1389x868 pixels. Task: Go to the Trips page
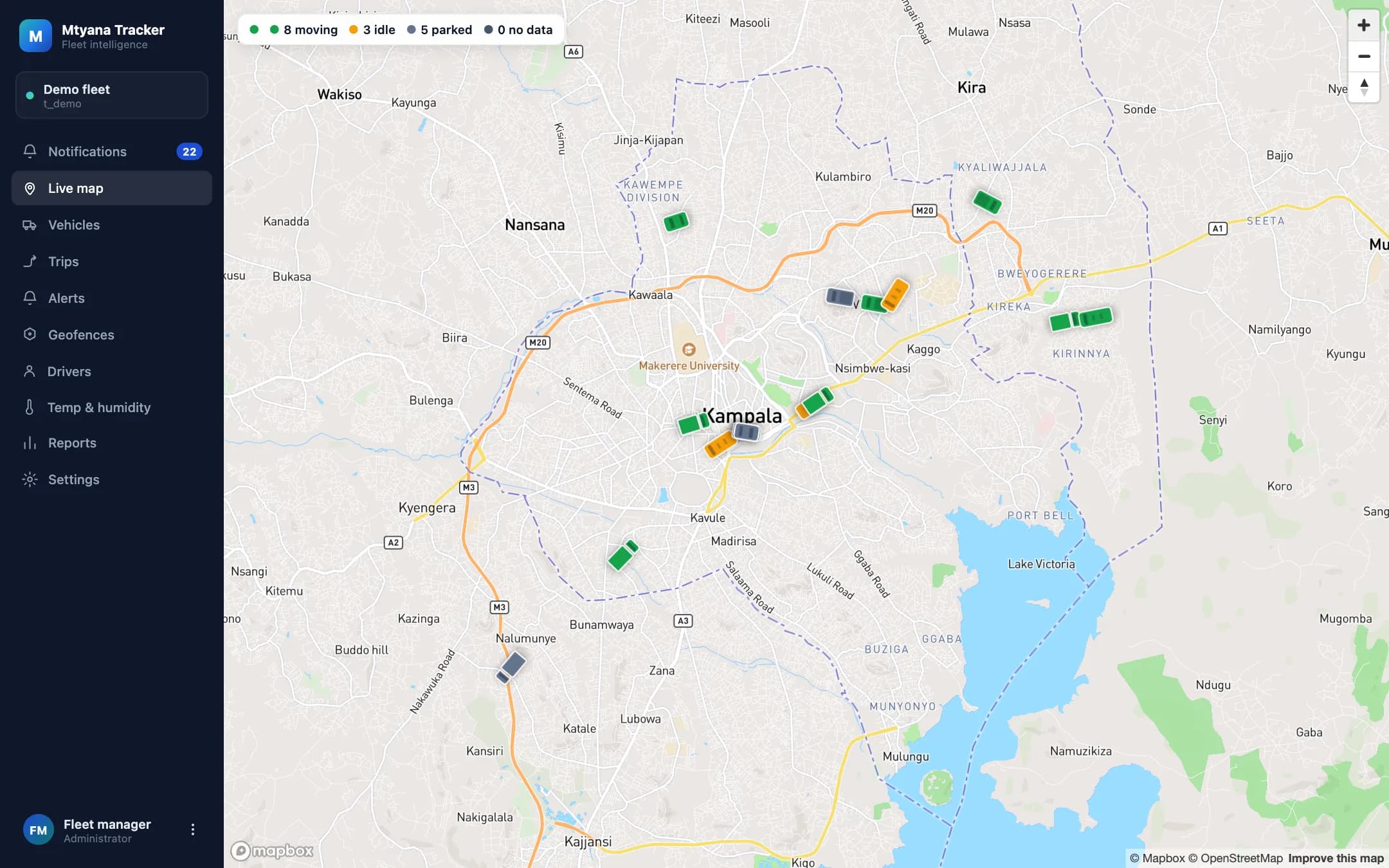pos(112,262)
